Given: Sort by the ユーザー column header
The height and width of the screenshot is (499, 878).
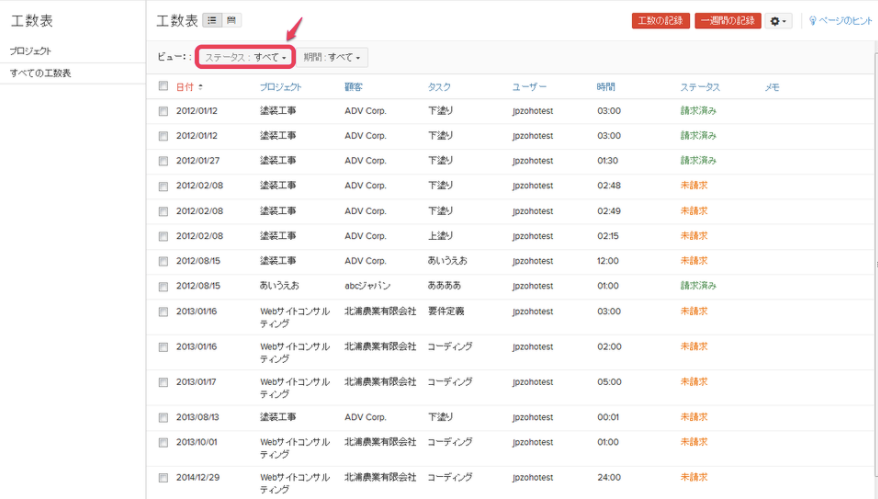Looking at the screenshot, I should [x=529, y=87].
